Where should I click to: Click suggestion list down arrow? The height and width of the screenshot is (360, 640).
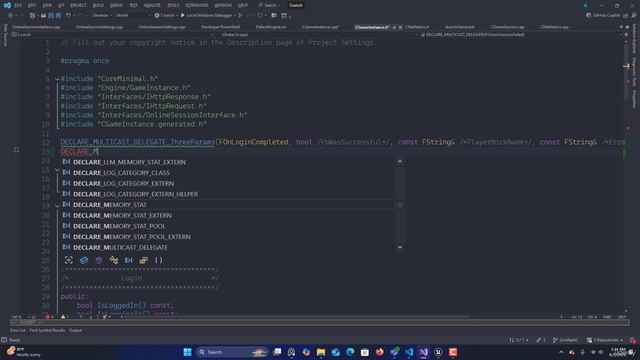[x=400, y=247]
